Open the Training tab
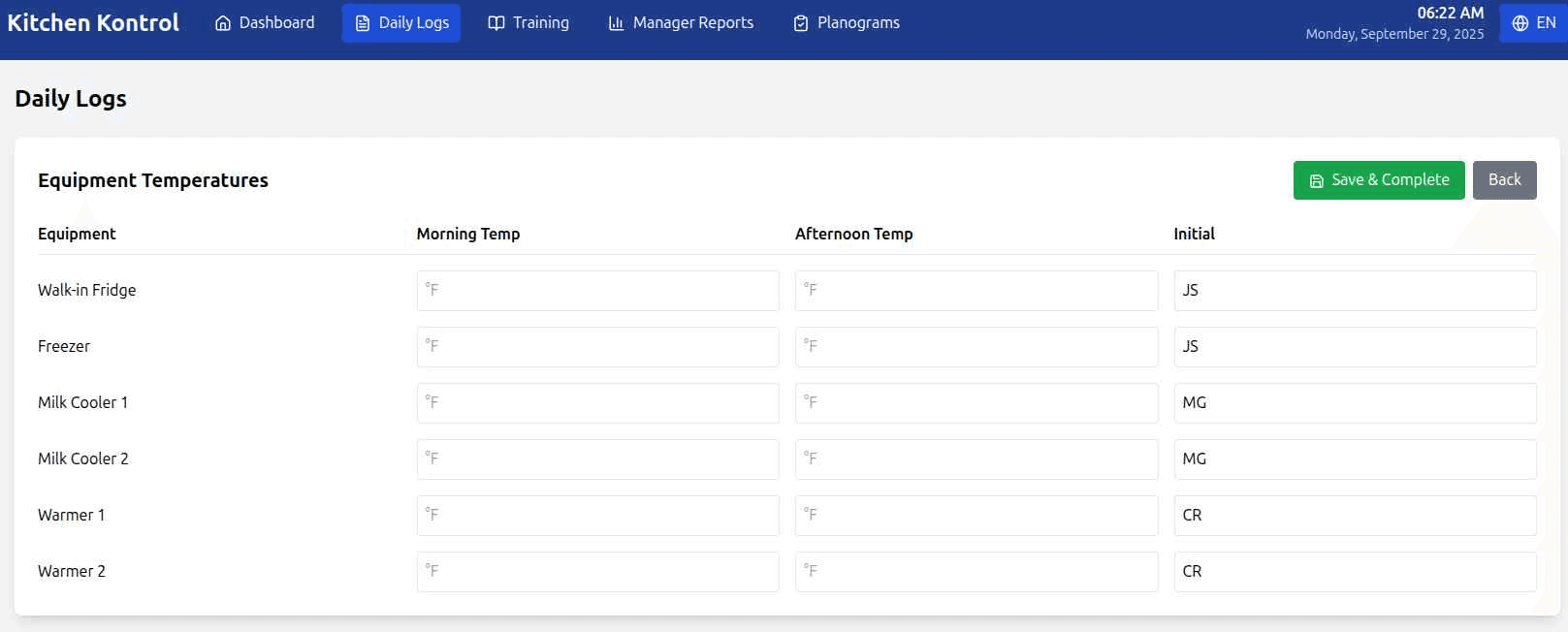The width and height of the screenshot is (1568, 632). [528, 23]
